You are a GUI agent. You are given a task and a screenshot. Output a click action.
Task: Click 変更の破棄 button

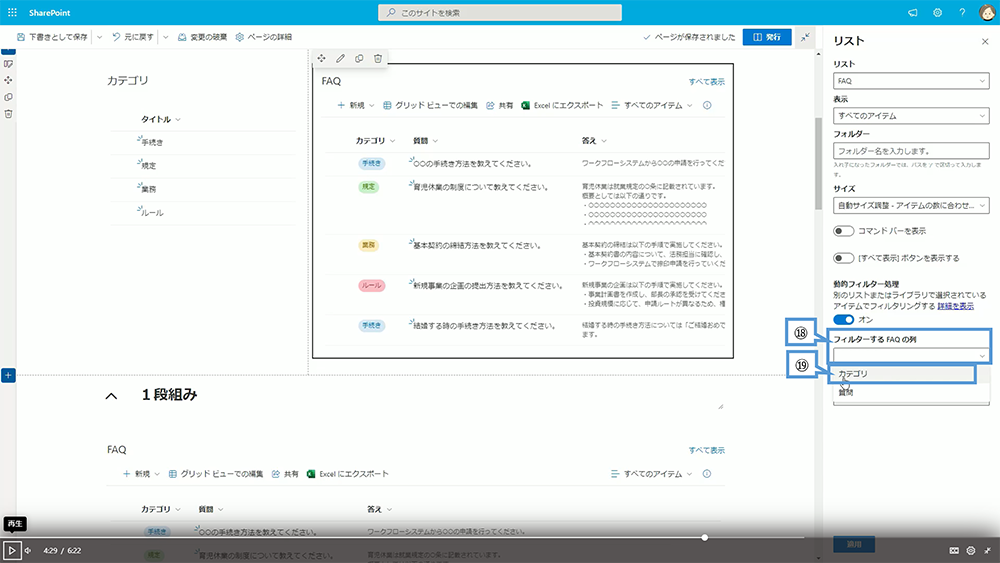point(202,37)
